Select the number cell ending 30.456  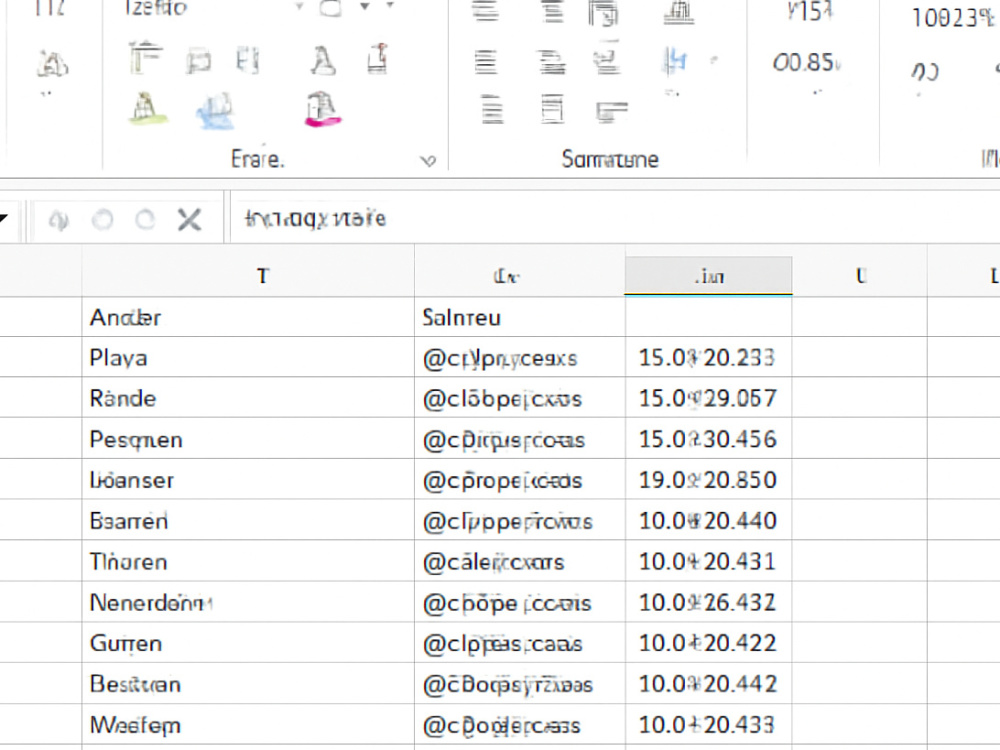[x=709, y=439]
